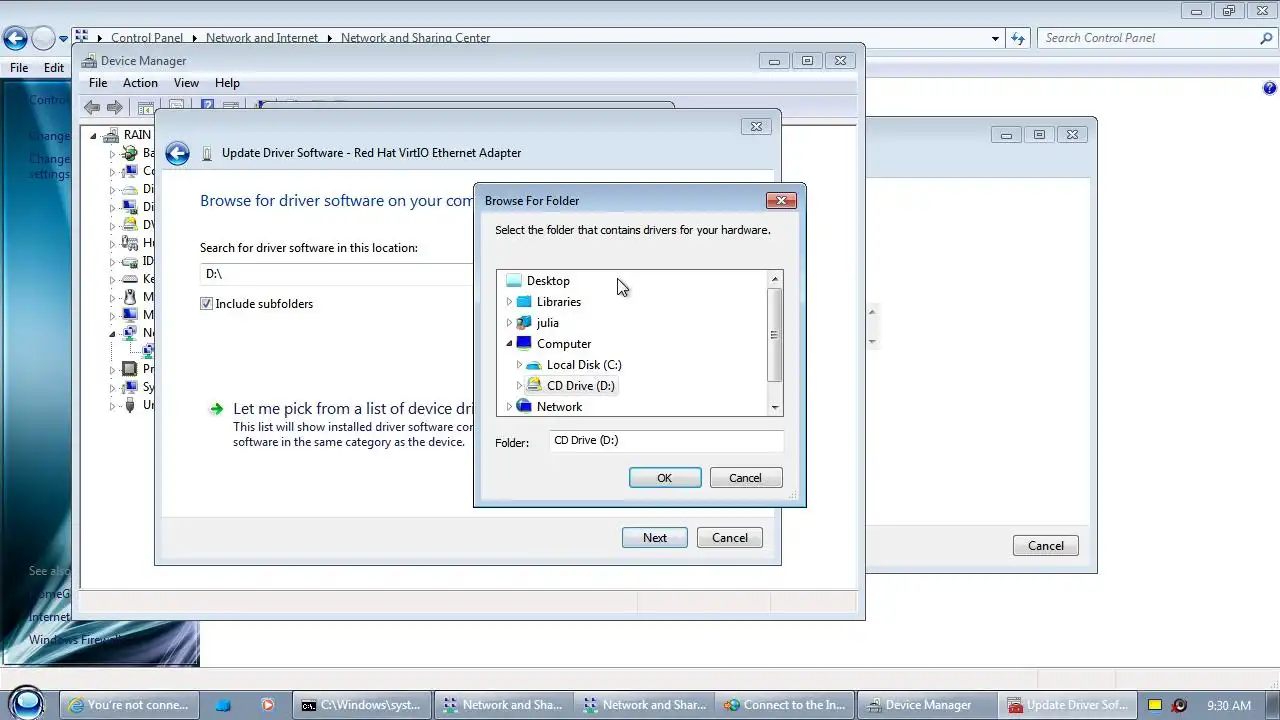
Task: Select the USB controllers plug icon
Action: 129,405
